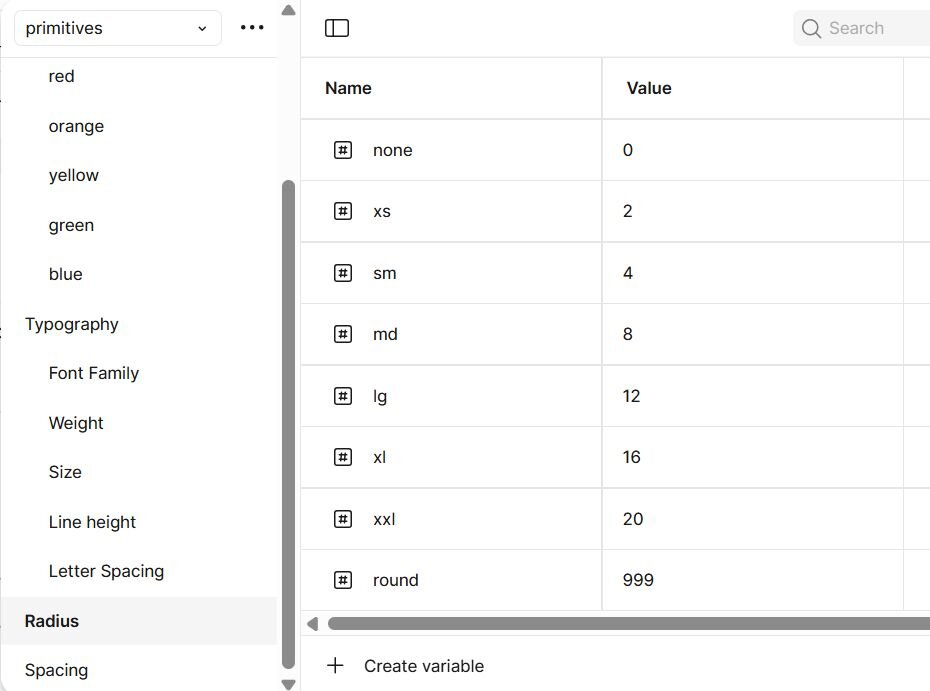
Task: Click the number type icon beside none
Action: pos(343,150)
